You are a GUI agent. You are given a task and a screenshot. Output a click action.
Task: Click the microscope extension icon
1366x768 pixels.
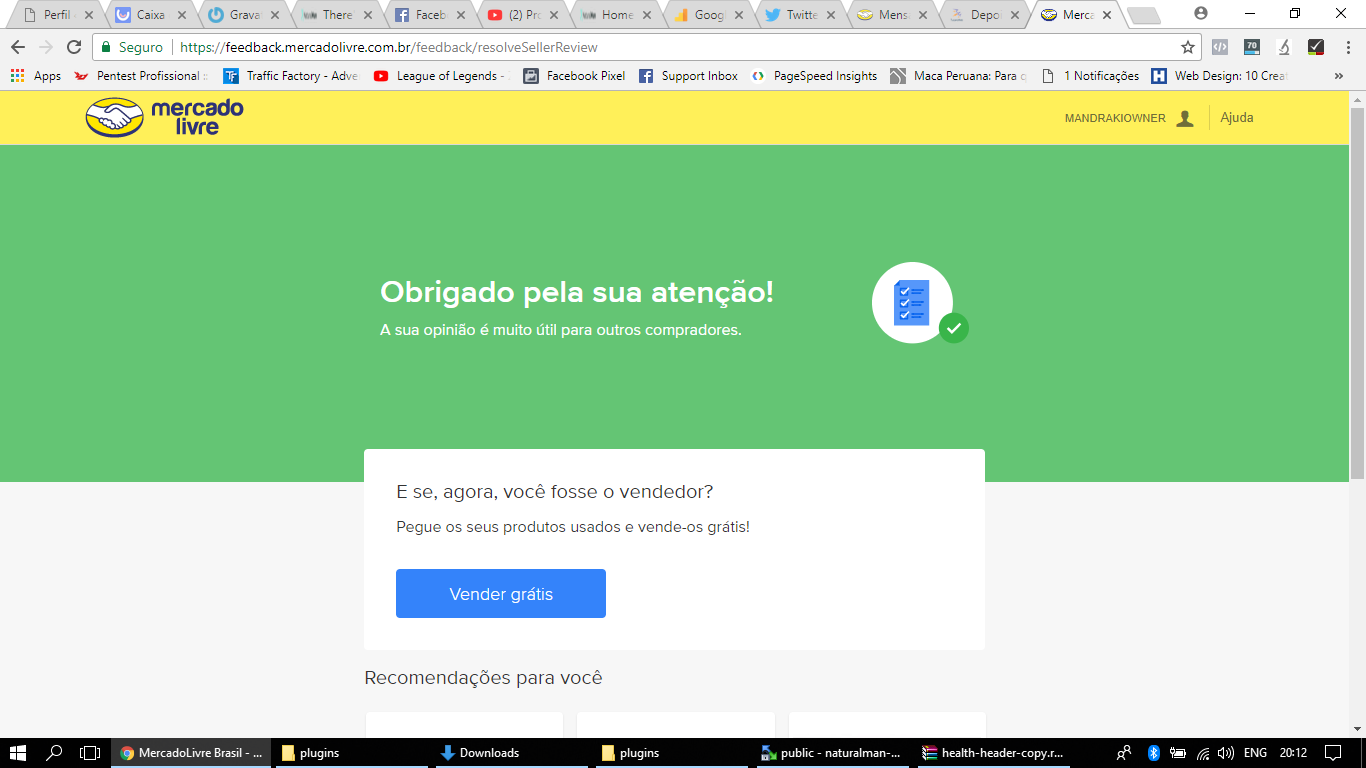pos(1284,47)
